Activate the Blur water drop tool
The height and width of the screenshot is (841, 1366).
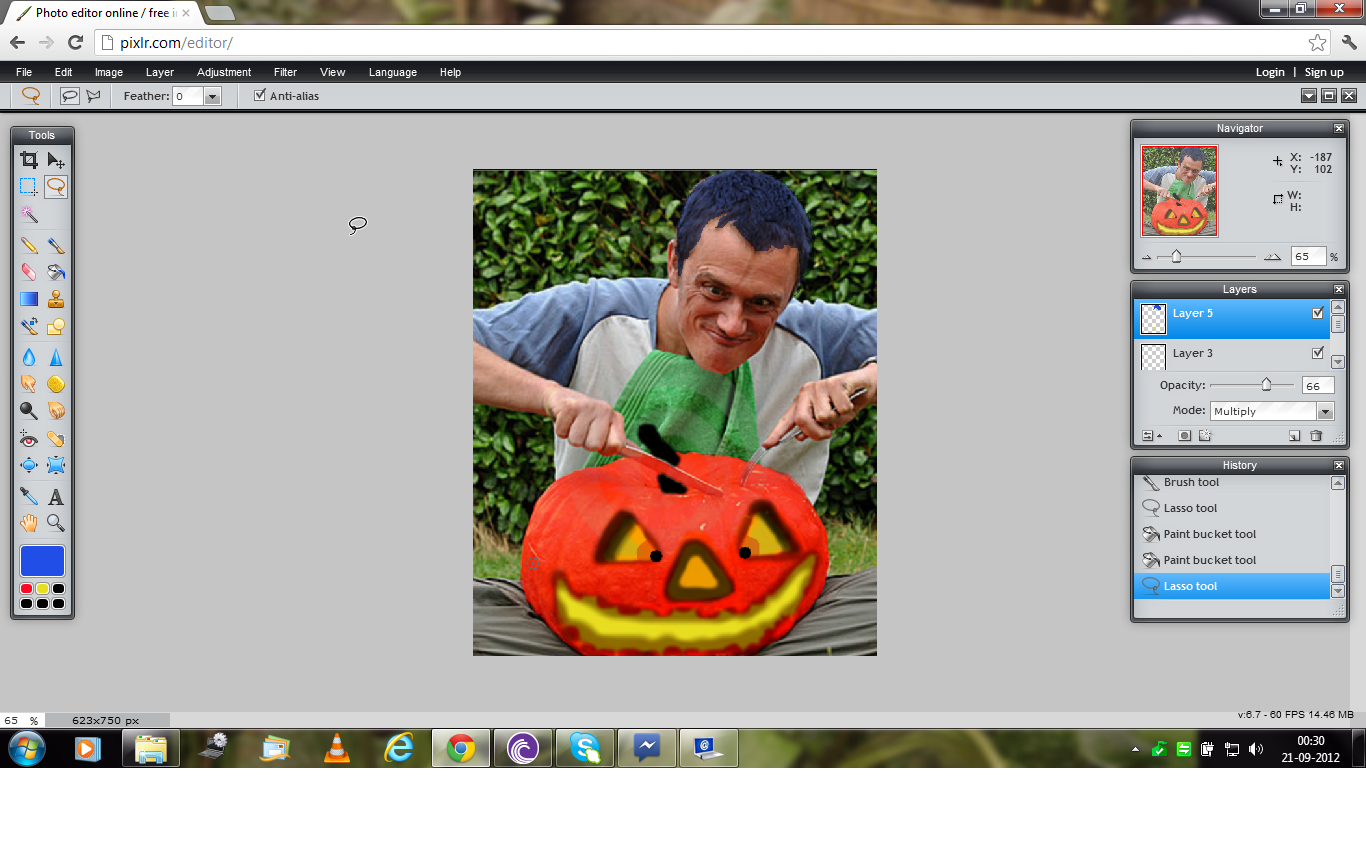point(29,357)
